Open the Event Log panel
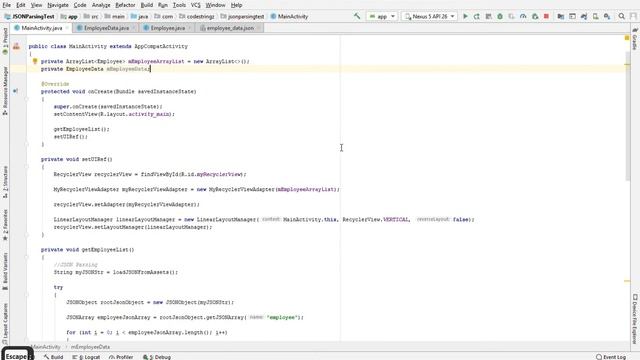This screenshot has width=640, height=360. pos(611,357)
